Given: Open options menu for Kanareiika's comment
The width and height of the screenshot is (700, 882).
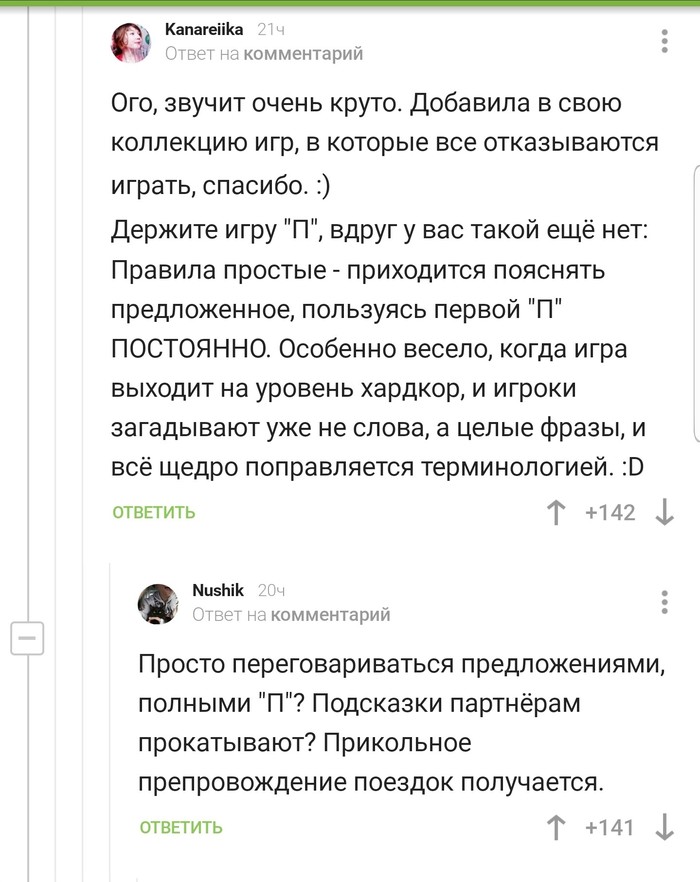Looking at the screenshot, I should (666, 42).
